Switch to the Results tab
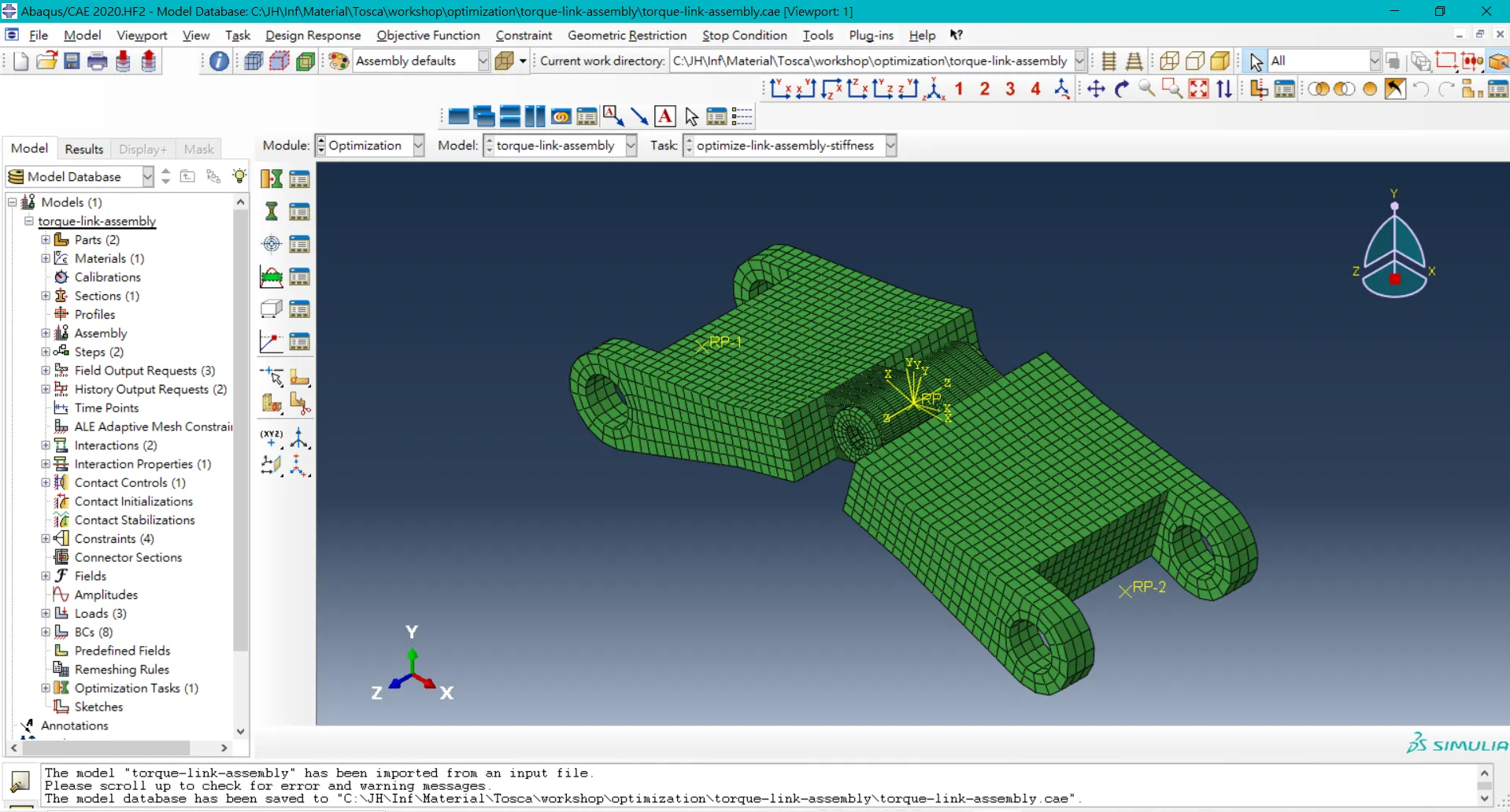This screenshot has width=1510, height=812. 83,149
